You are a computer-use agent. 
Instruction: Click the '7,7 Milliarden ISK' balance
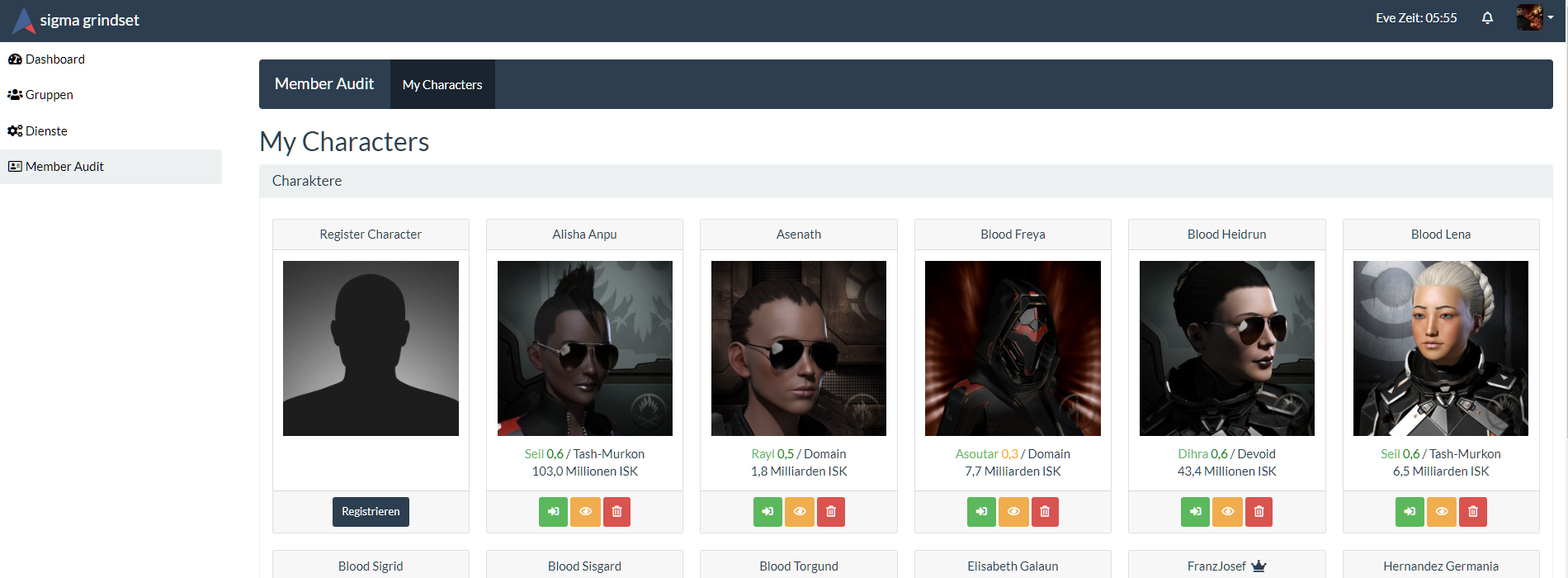1013,471
